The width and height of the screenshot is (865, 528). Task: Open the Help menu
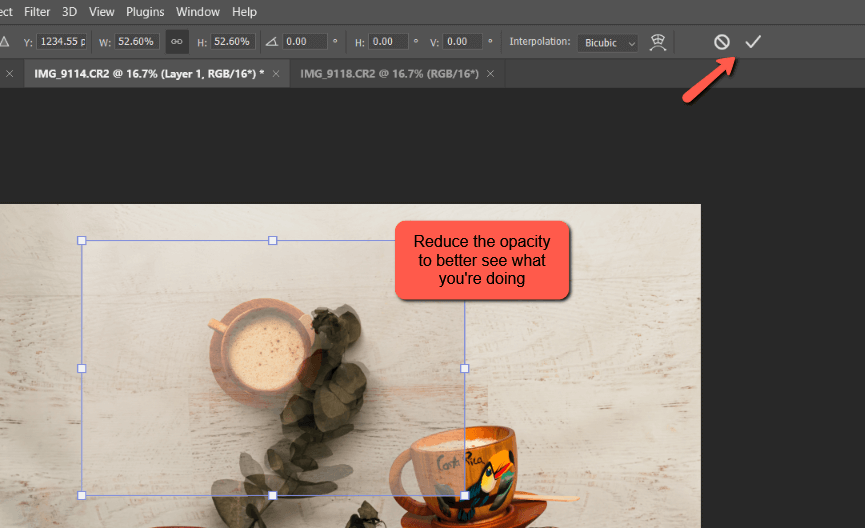[x=244, y=12]
